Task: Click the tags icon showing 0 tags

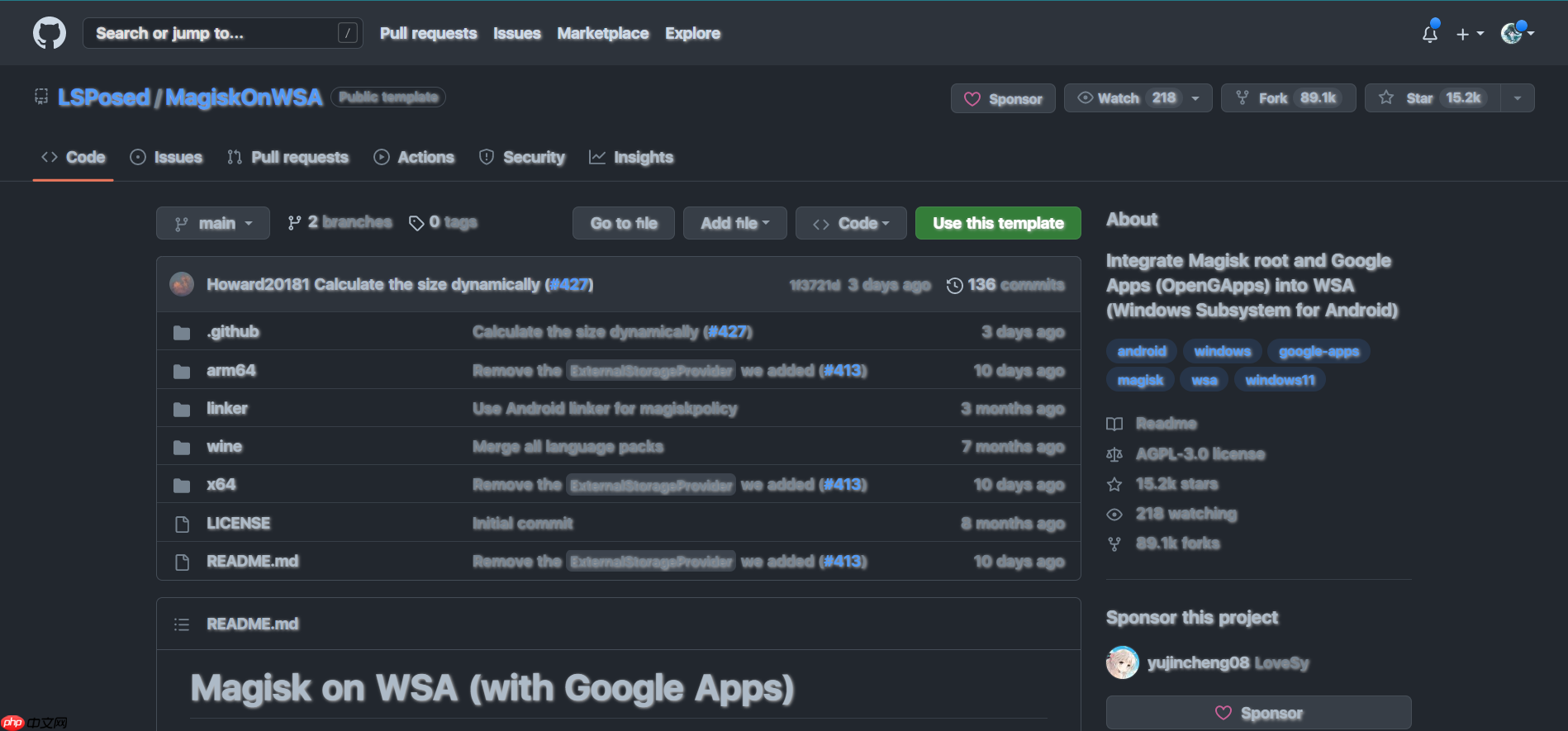Action: tap(416, 223)
